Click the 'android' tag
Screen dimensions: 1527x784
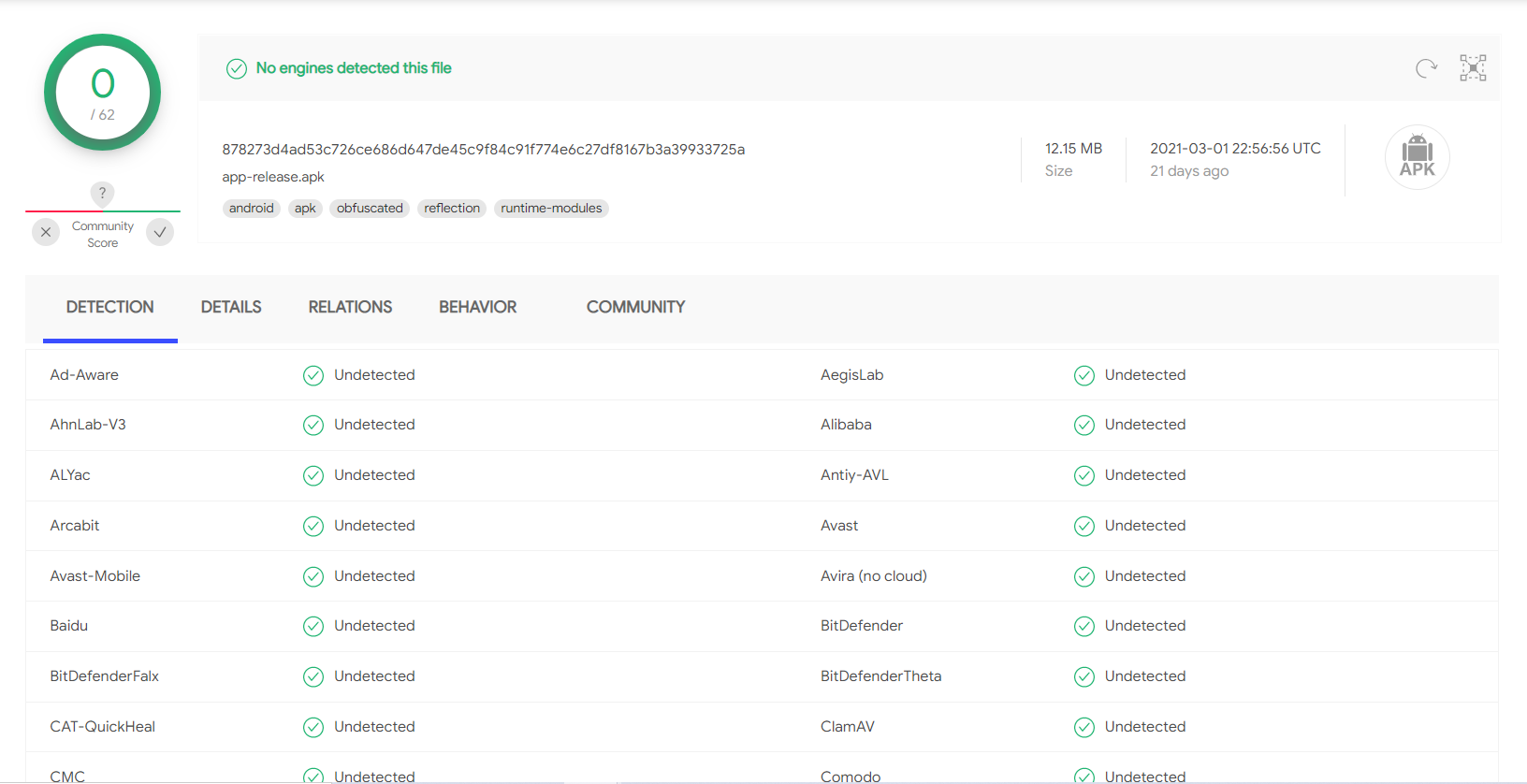251,208
